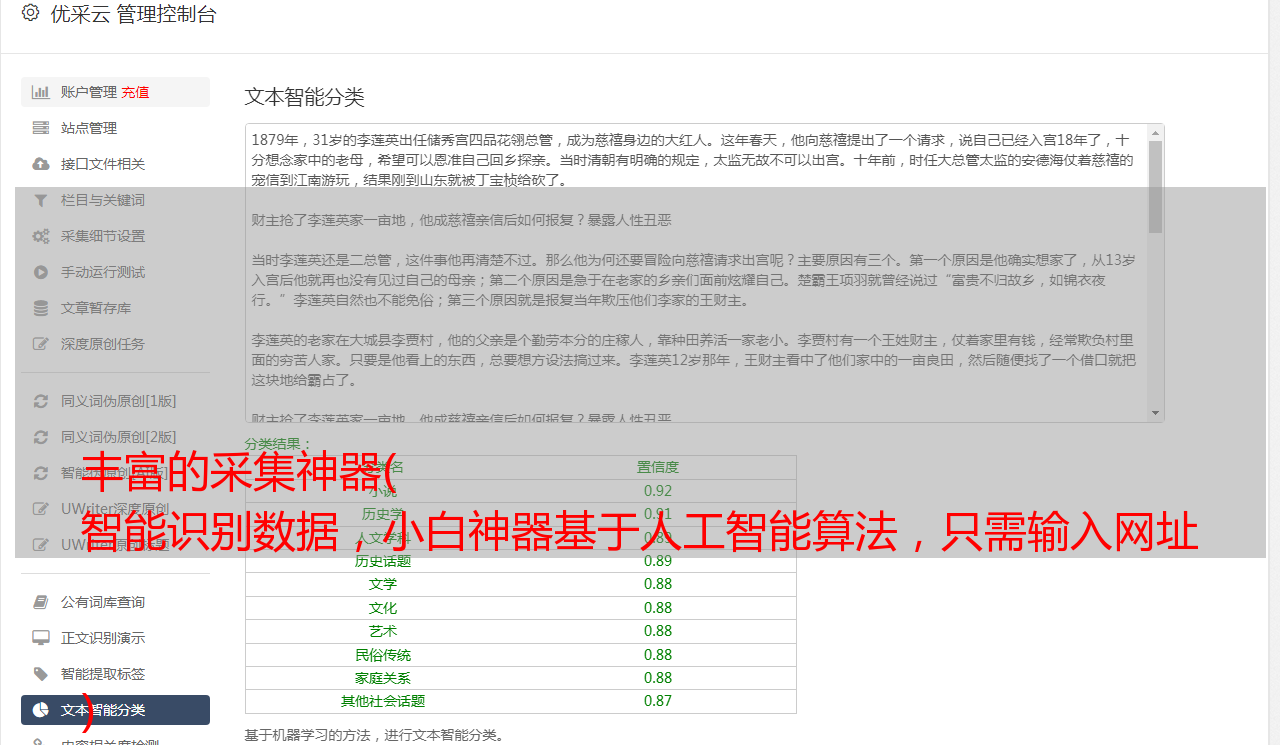This screenshot has width=1280, height=745.
Task: Click the 家庭关系 category cell
Action: click(x=383, y=678)
